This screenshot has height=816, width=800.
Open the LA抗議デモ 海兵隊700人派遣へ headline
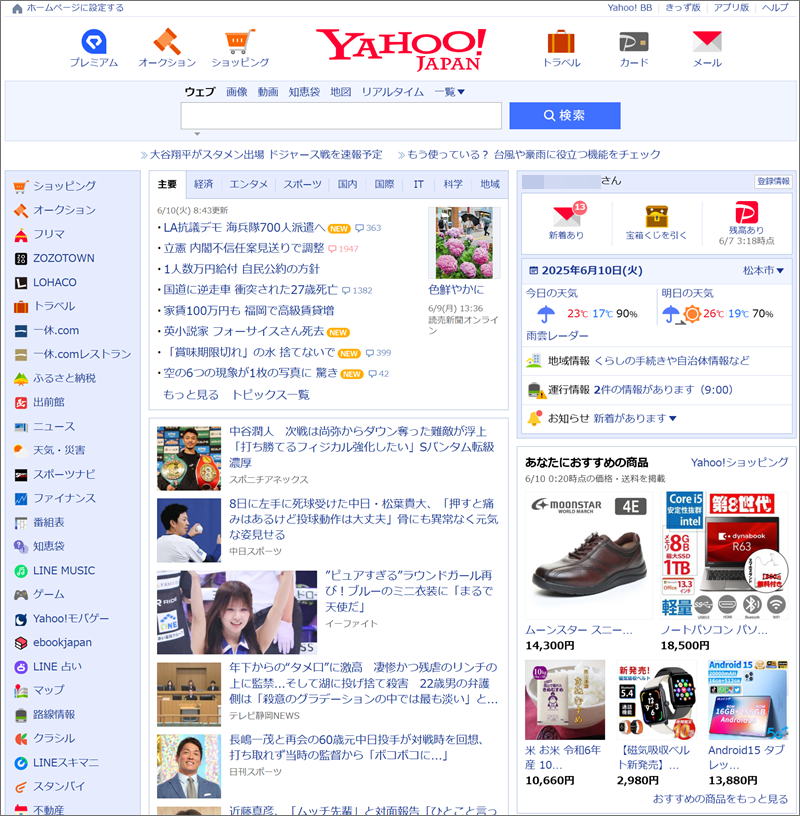point(244,227)
